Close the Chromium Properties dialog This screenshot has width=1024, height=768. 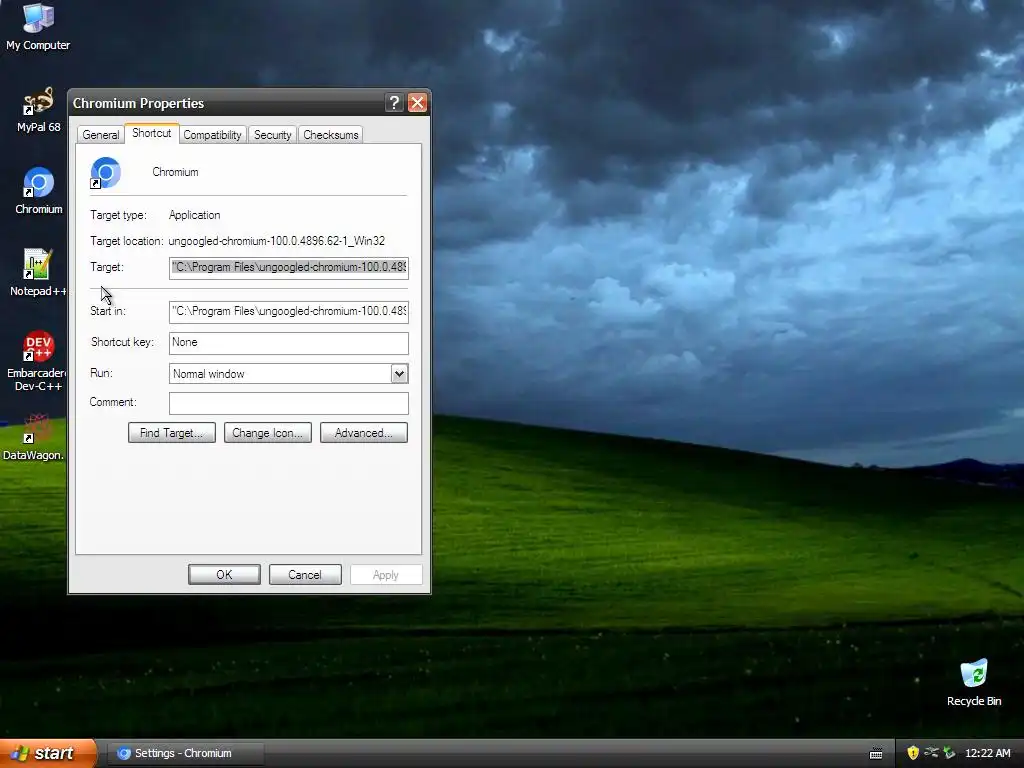pyautogui.click(x=417, y=103)
